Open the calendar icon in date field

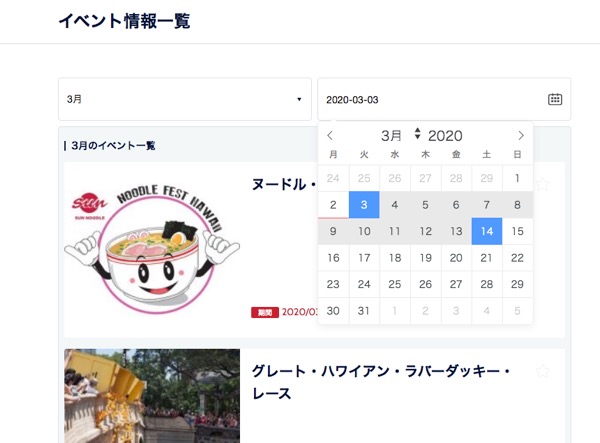[x=555, y=99]
